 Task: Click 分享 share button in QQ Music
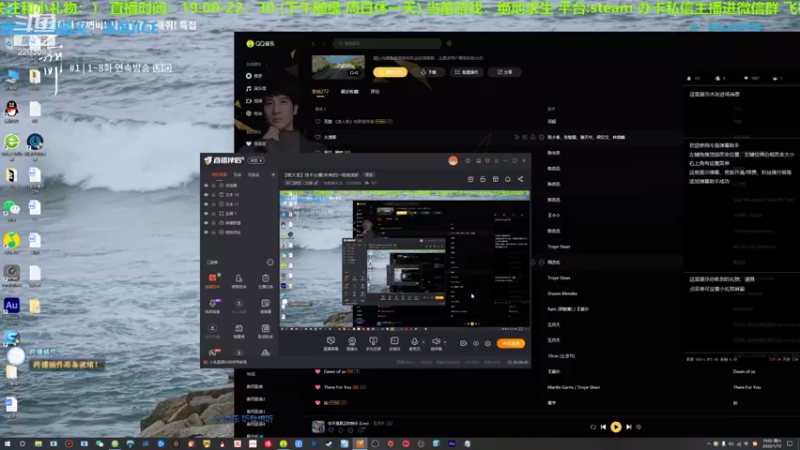tap(505, 72)
